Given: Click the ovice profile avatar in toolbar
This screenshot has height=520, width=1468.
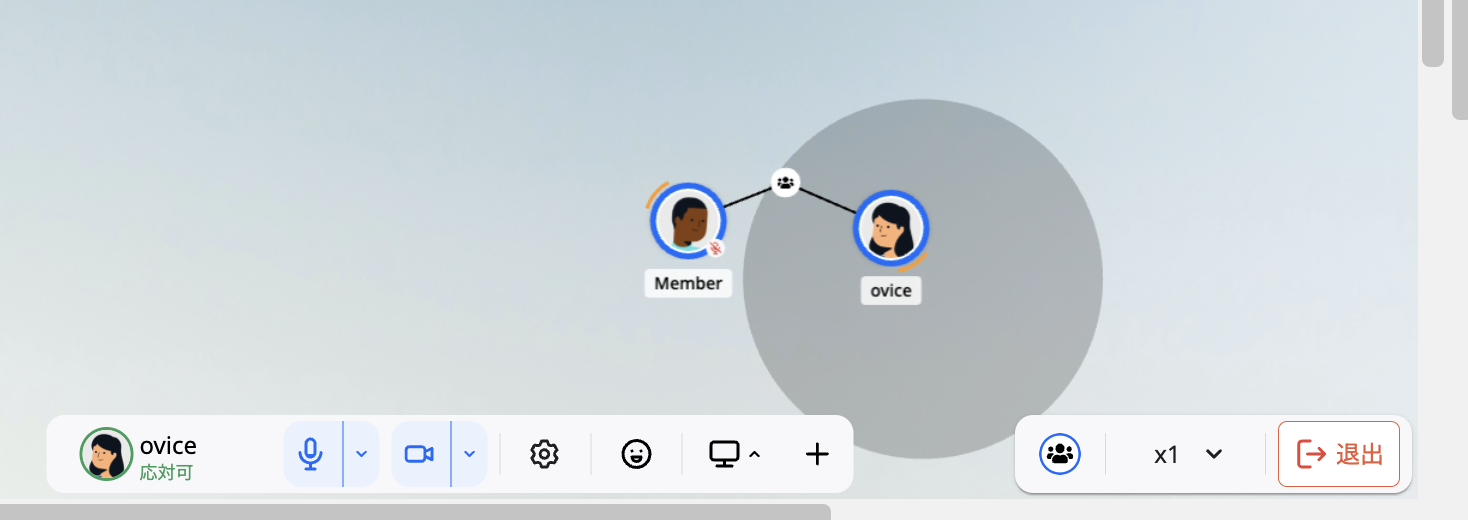Looking at the screenshot, I should pos(106,454).
